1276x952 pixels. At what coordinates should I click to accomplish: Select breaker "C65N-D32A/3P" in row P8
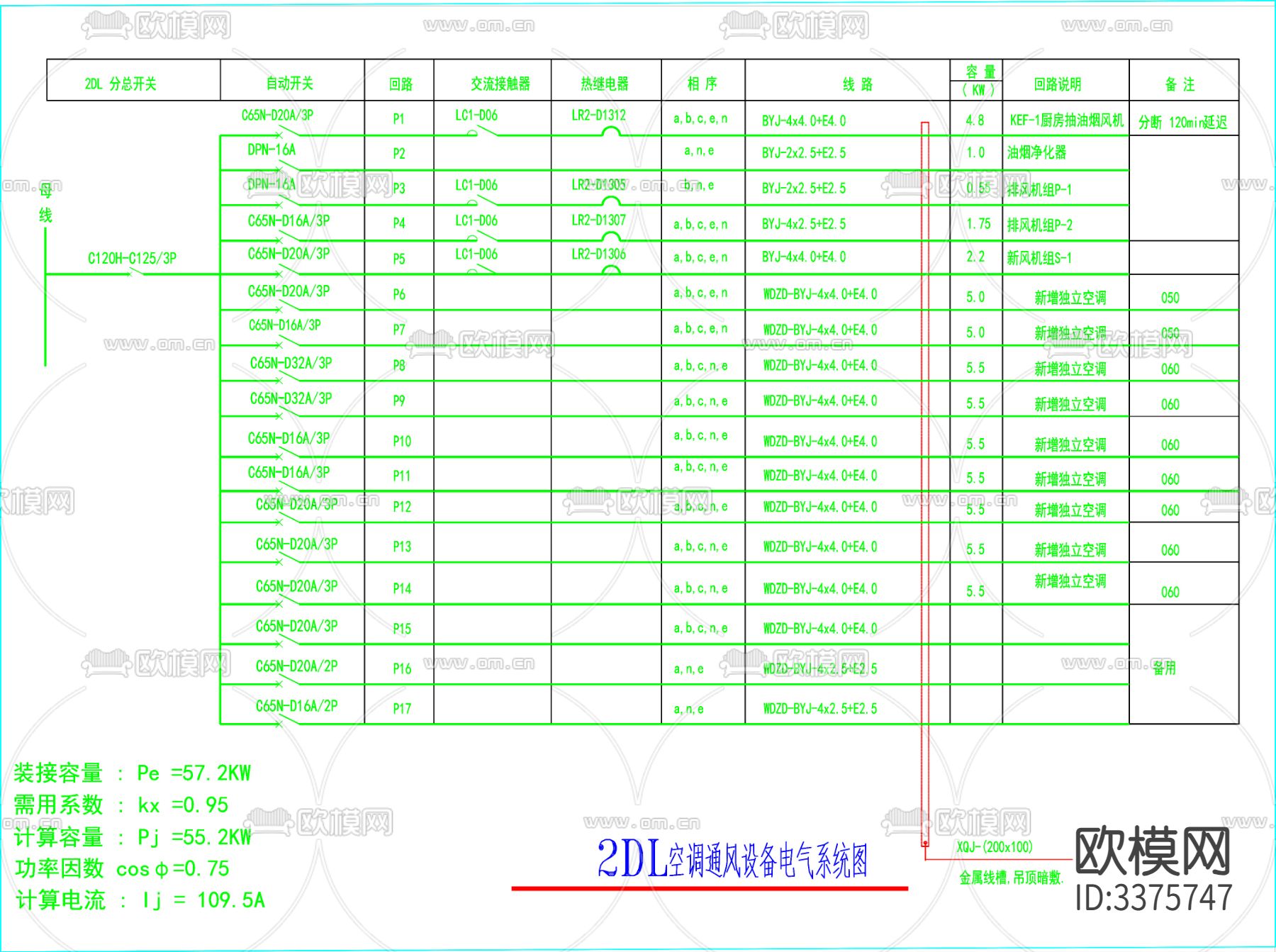(291, 363)
